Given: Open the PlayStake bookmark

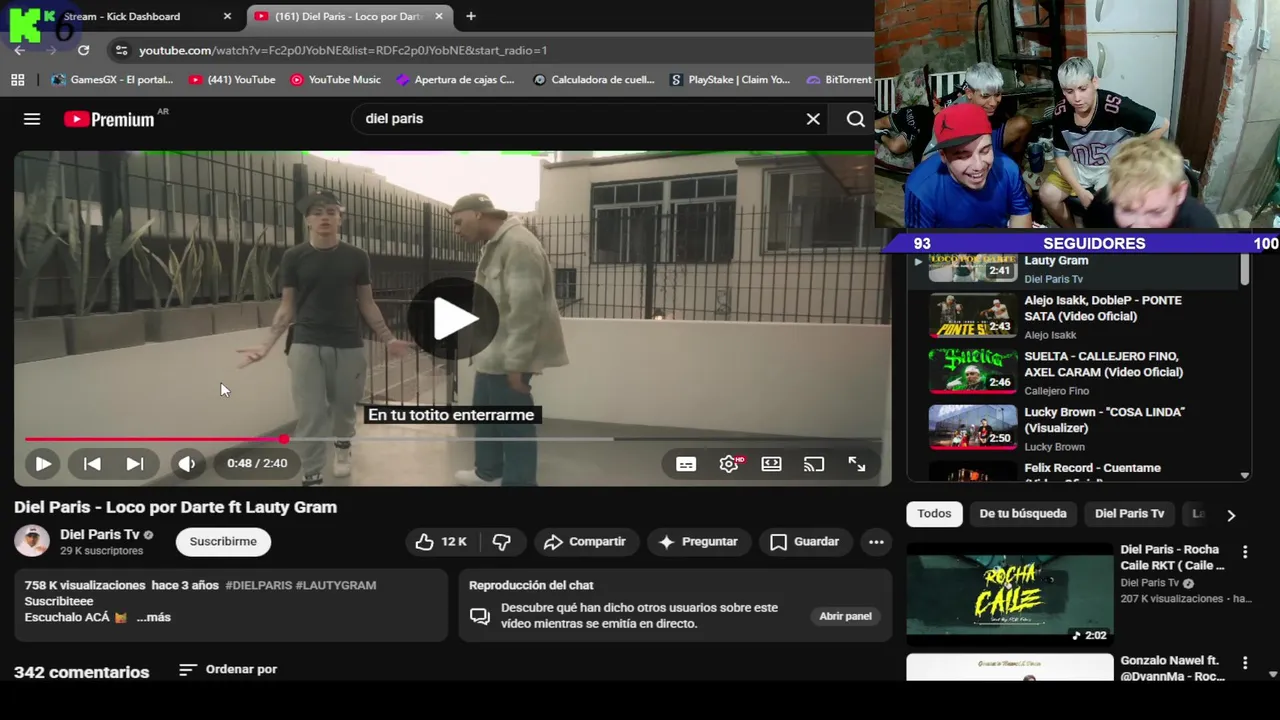Looking at the screenshot, I should coord(730,80).
